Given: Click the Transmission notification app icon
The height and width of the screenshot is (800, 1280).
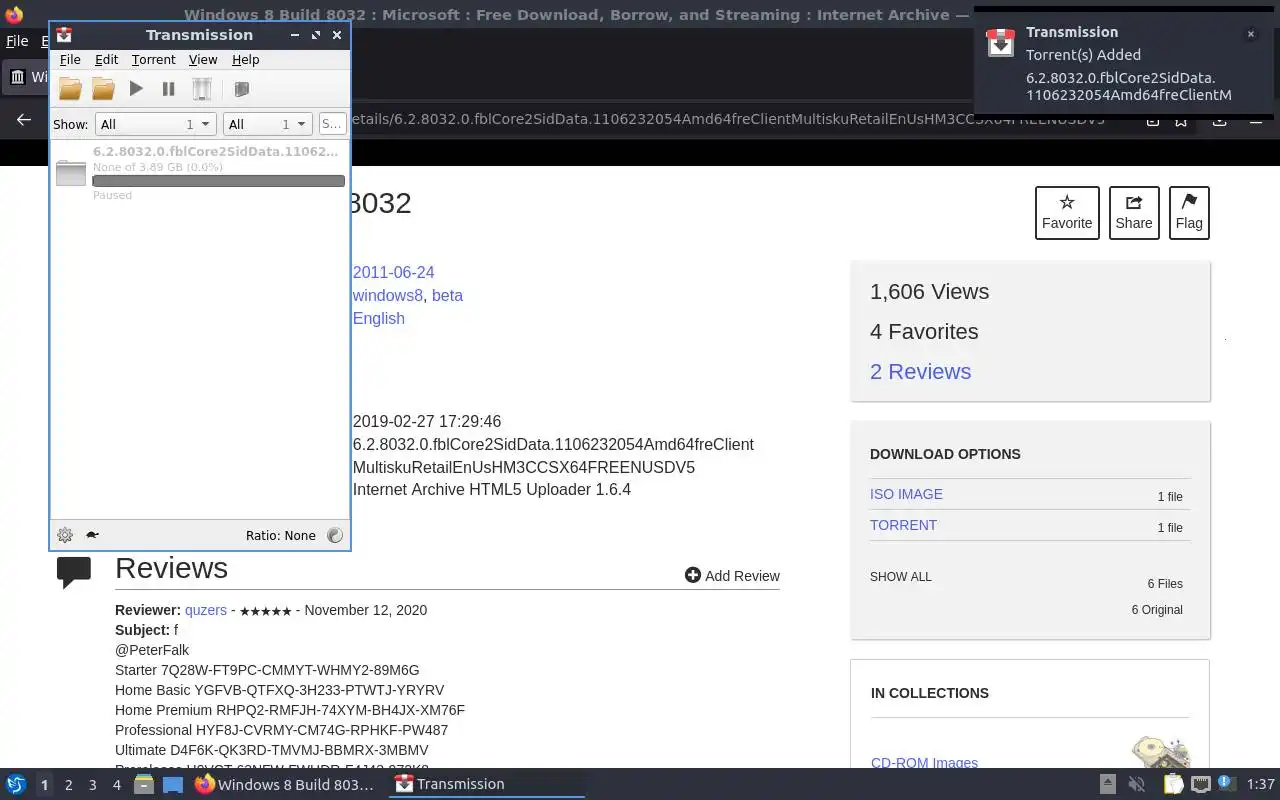Looking at the screenshot, I should 1001,42.
